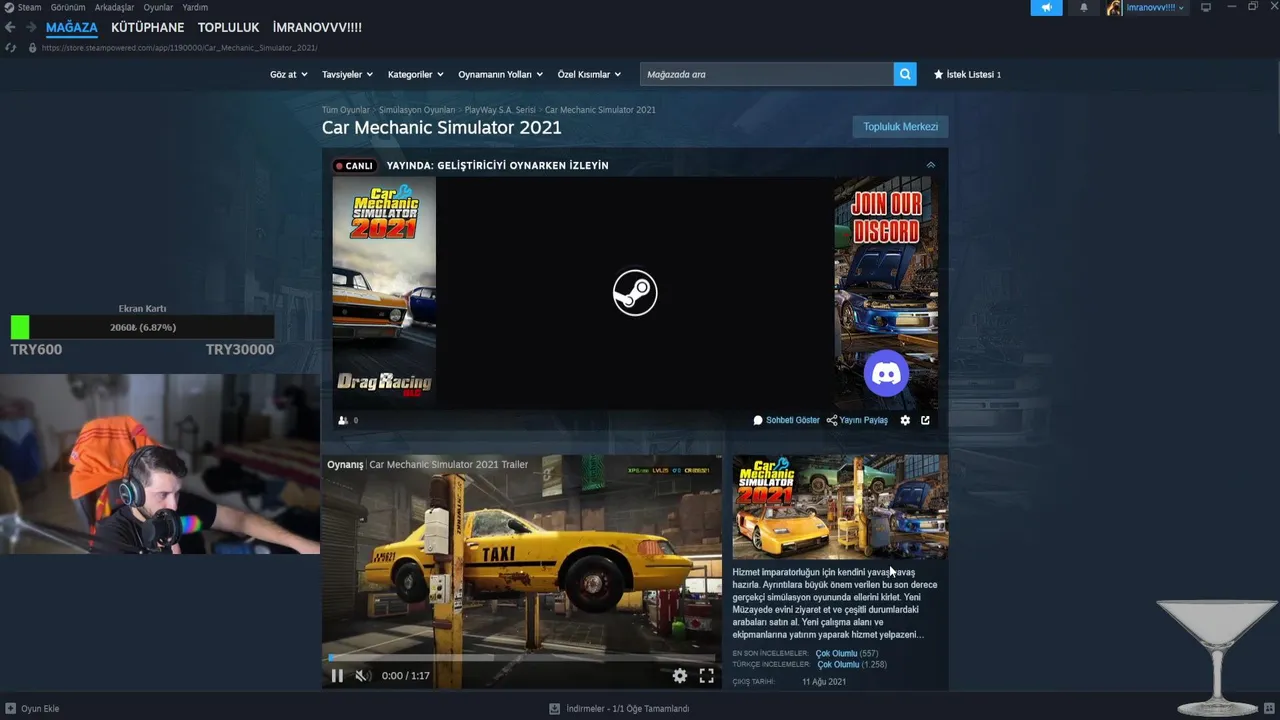Click the Mağazada ara search field
The image size is (1280, 720).
[766, 74]
